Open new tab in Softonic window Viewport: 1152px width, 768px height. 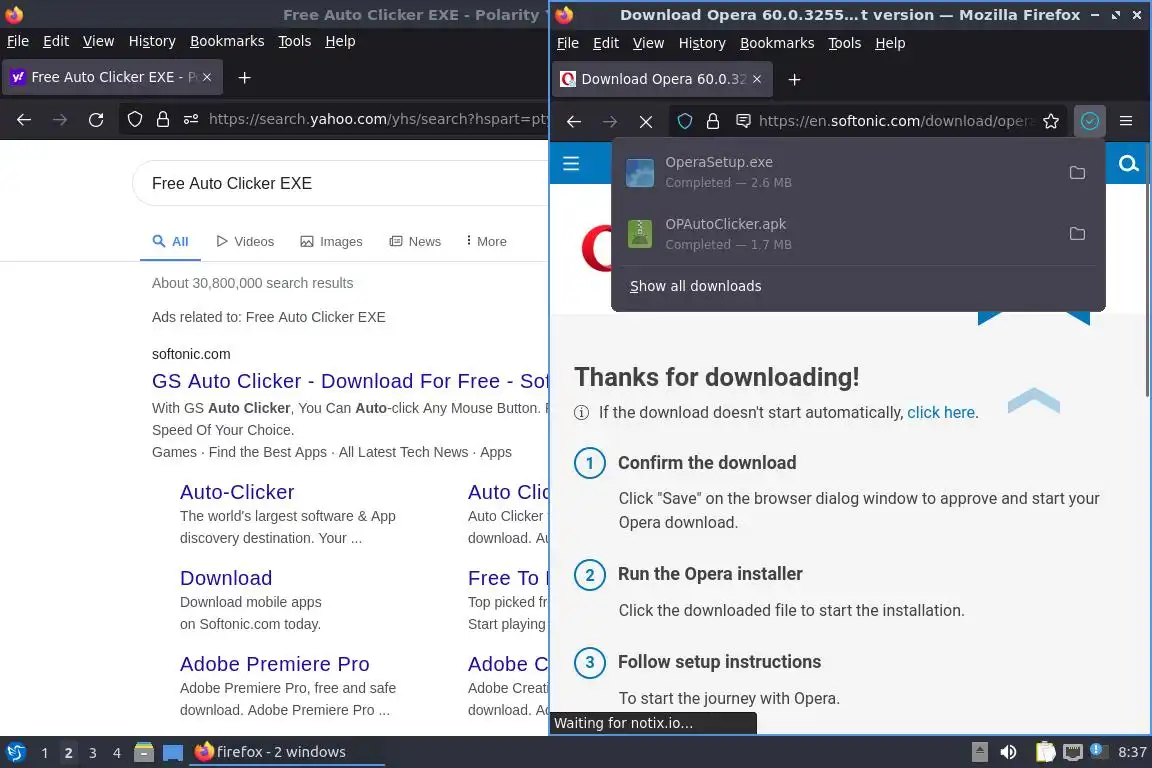pyautogui.click(x=794, y=79)
